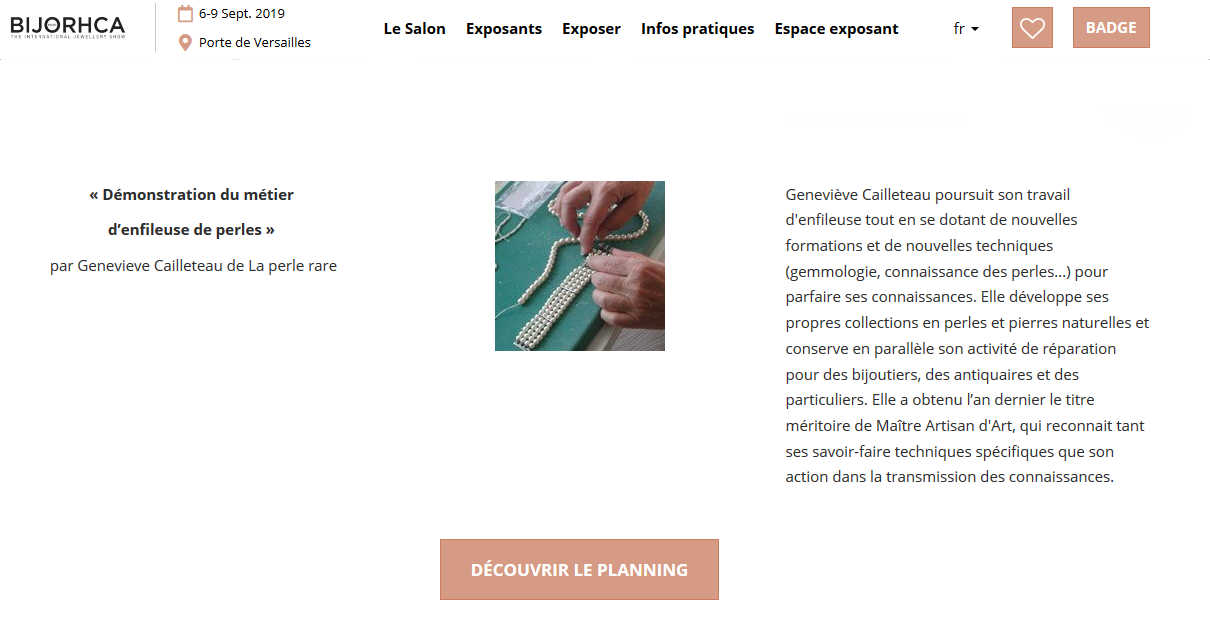Click the pearl stringing photo
Image resolution: width=1210 pixels, height=629 pixels.
tap(580, 266)
